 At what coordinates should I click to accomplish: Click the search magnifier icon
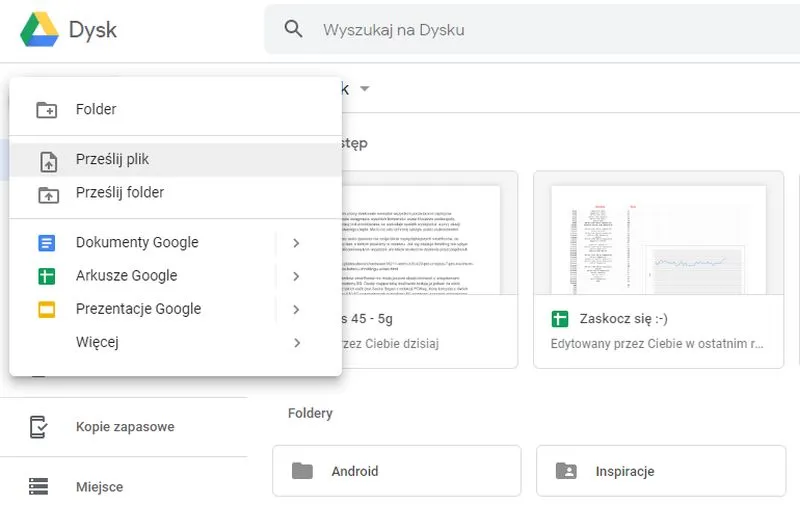point(293,29)
